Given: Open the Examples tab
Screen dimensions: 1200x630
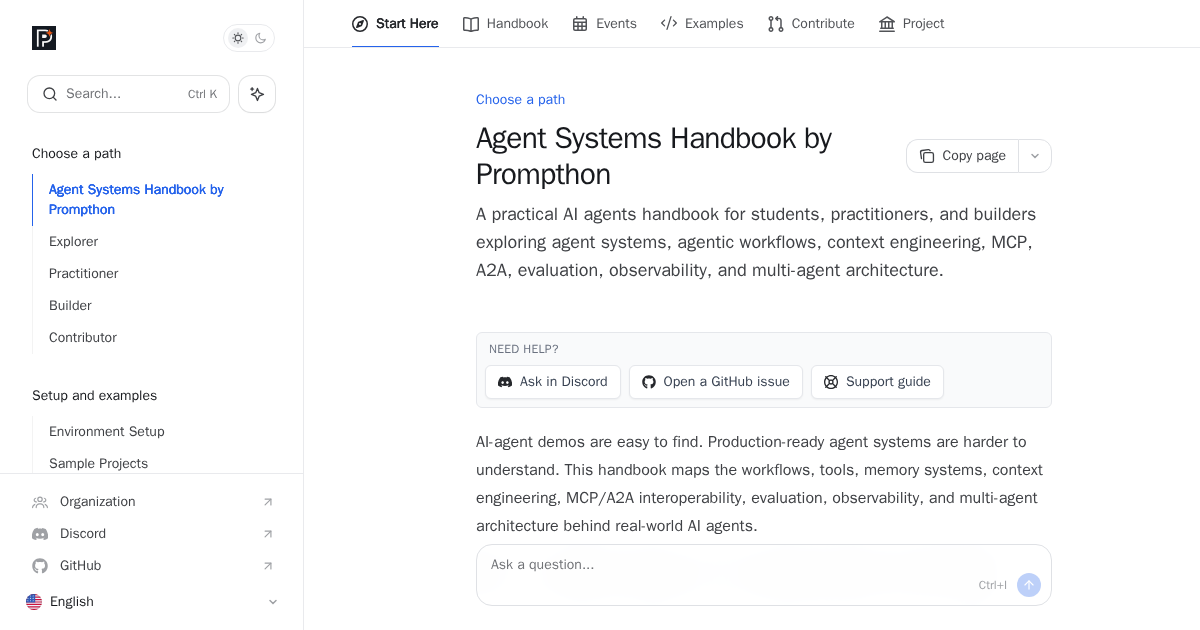Looking at the screenshot, I should coord(702,23).
